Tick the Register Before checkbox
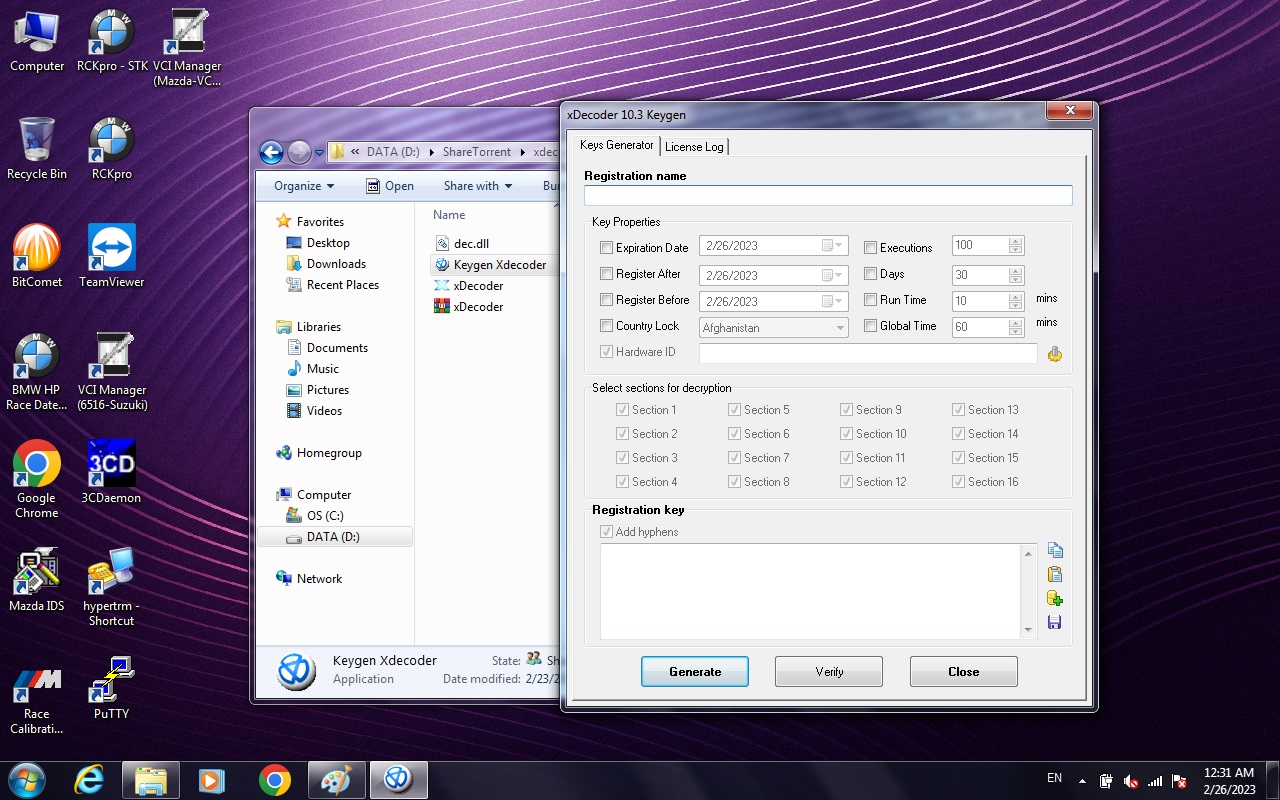 click(606, 300)
